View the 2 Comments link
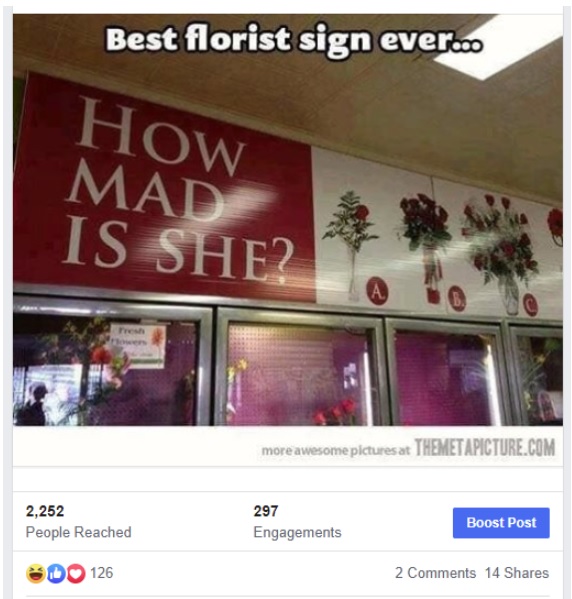This screenshot has height=599, width=572. point(435,573)
